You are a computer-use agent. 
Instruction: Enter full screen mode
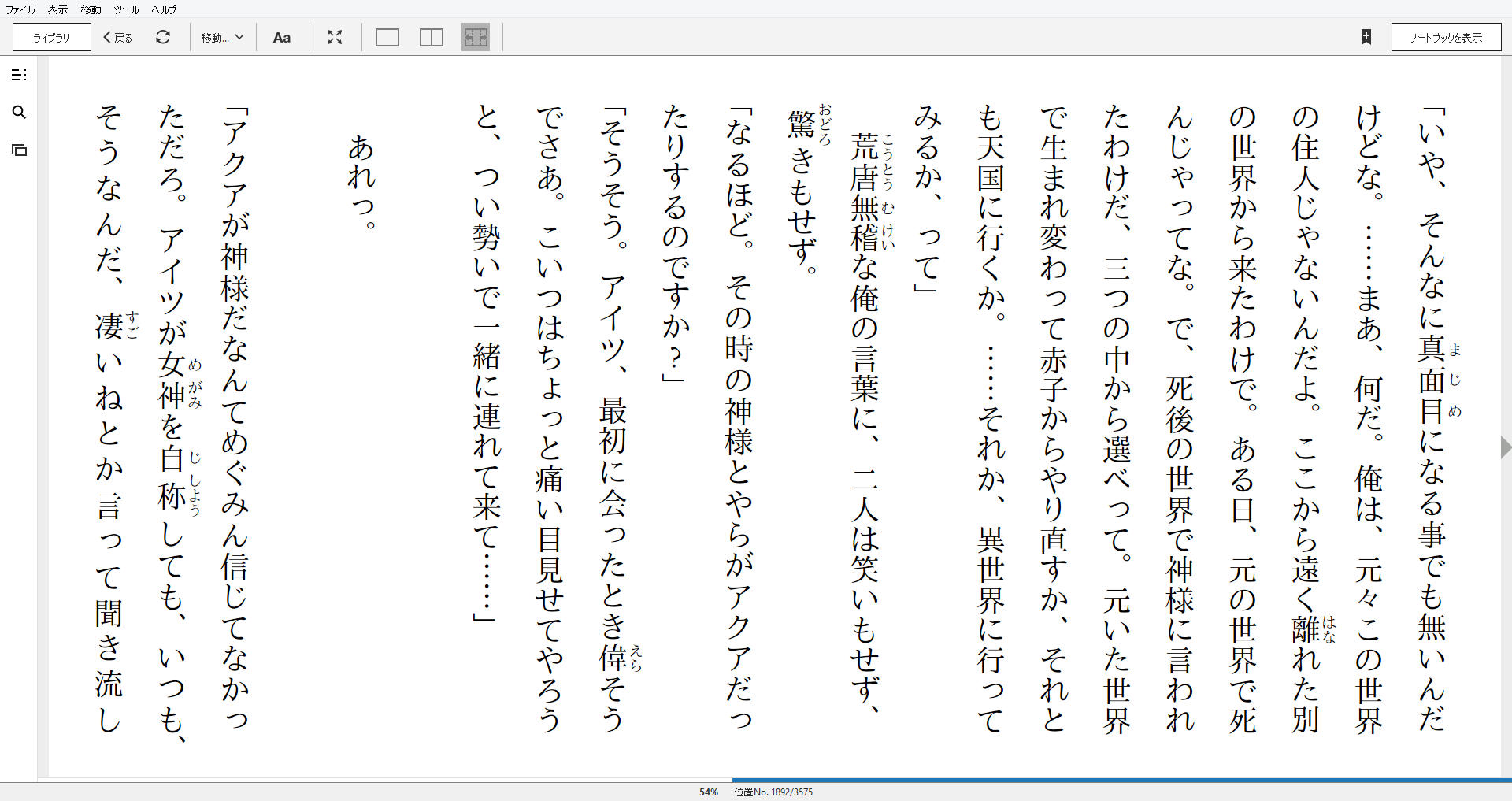click(x=335, y=37)
